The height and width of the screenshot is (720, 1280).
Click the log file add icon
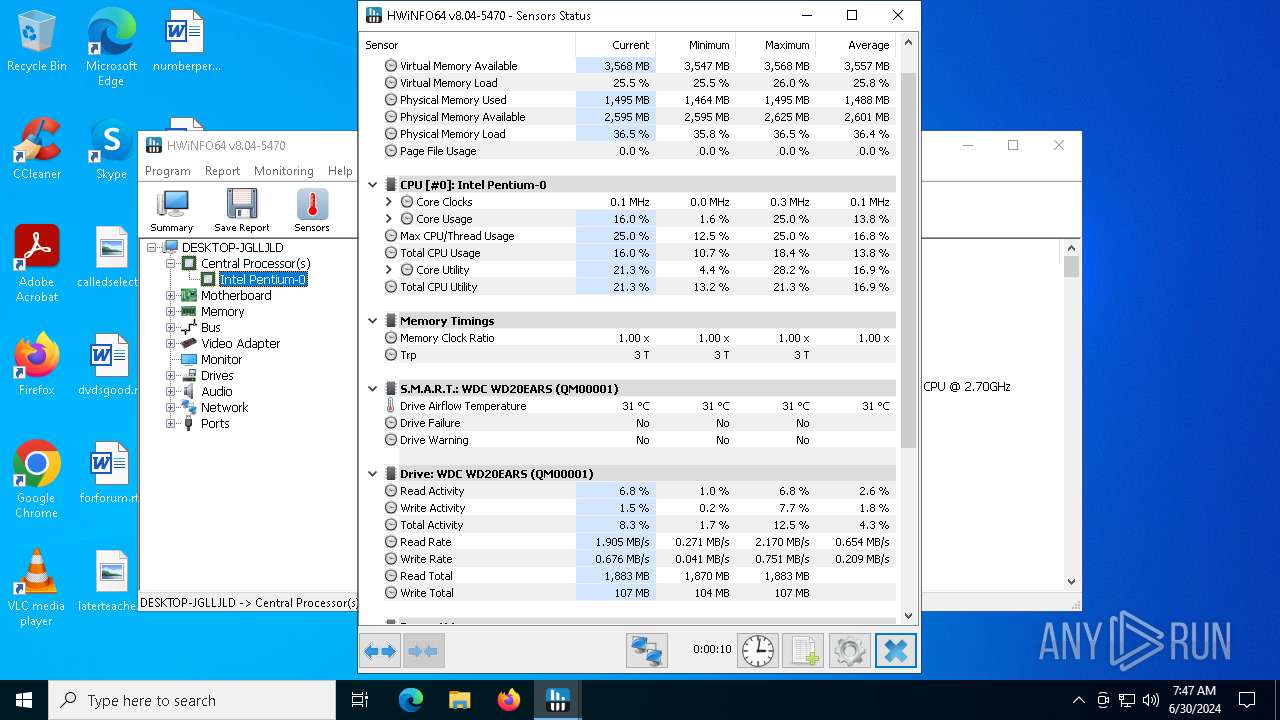[803, 651]
